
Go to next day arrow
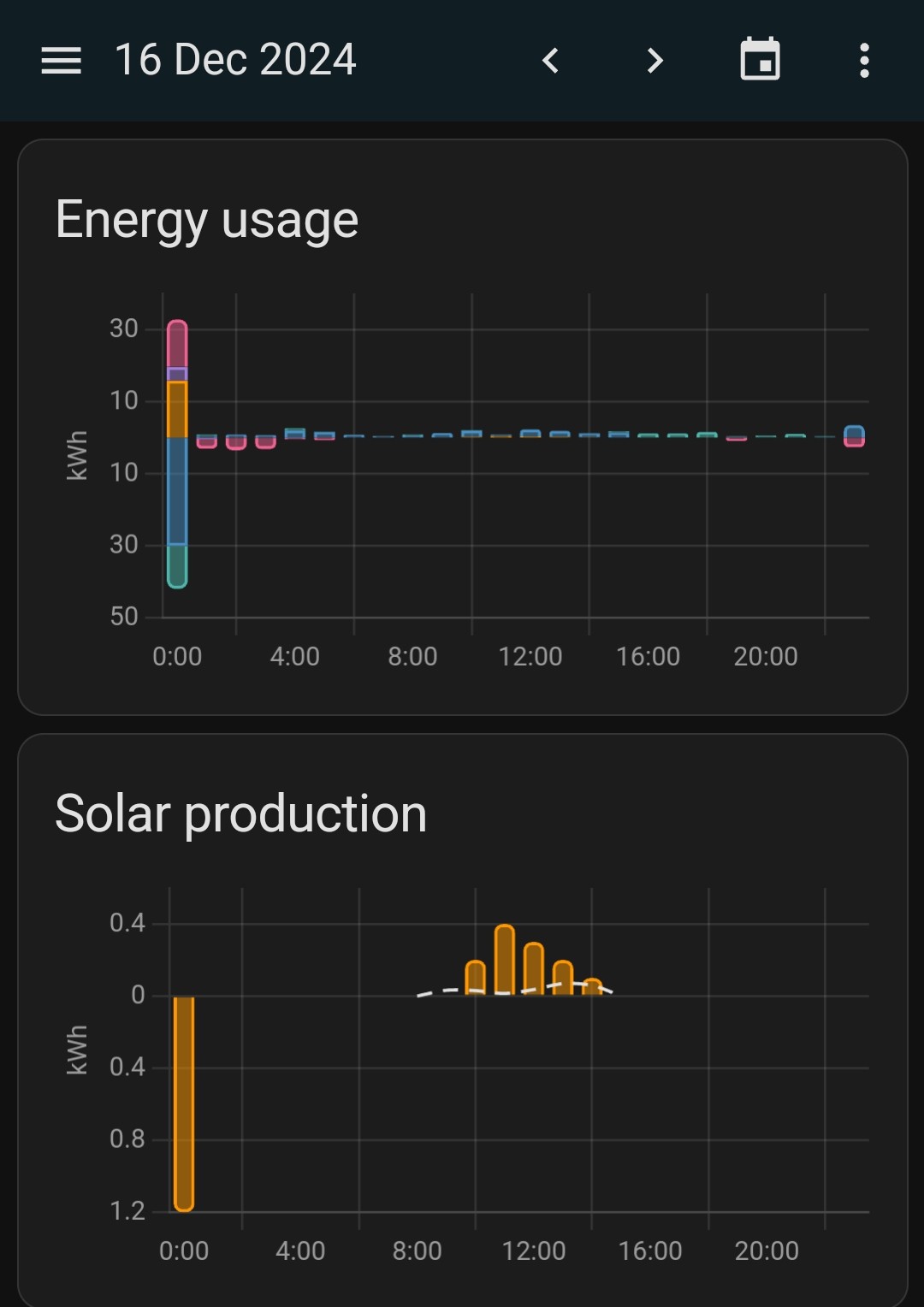655,61
